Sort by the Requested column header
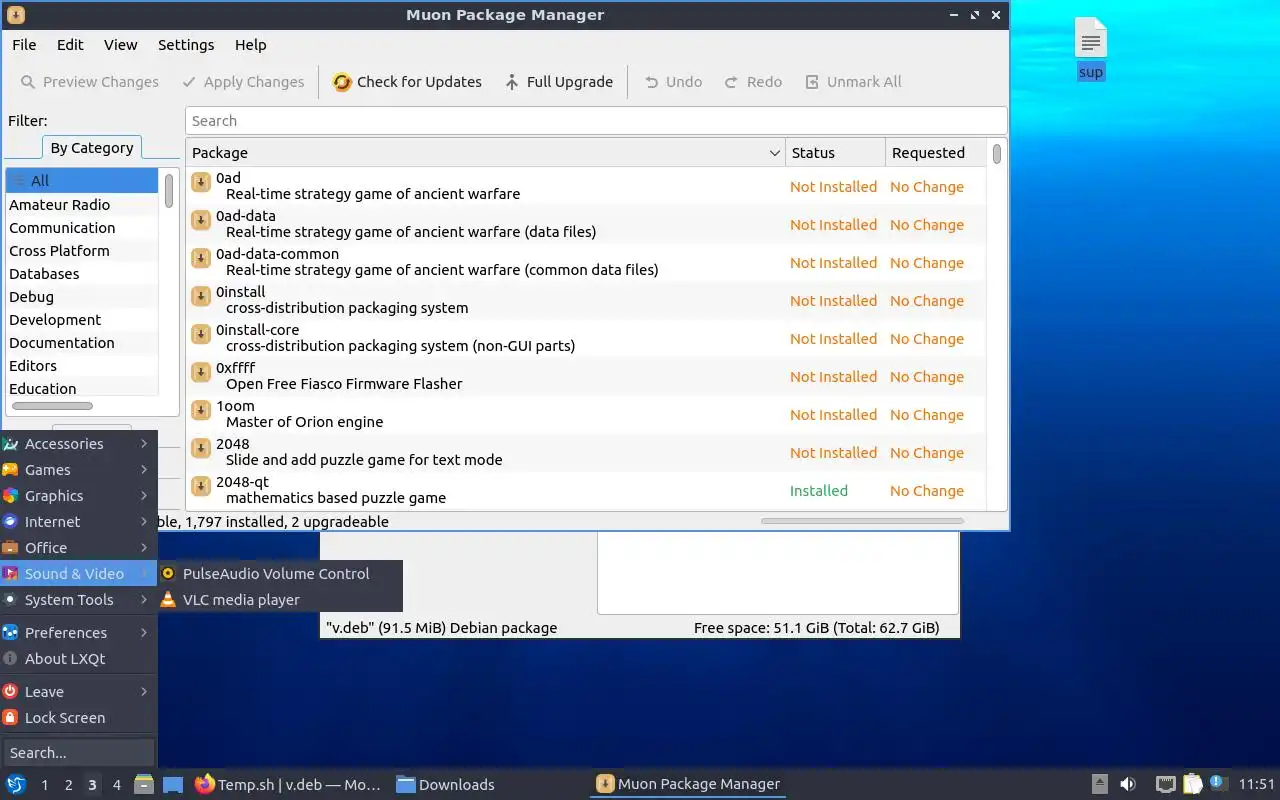The image size is (1280, 800). click(x=936, y=153)
